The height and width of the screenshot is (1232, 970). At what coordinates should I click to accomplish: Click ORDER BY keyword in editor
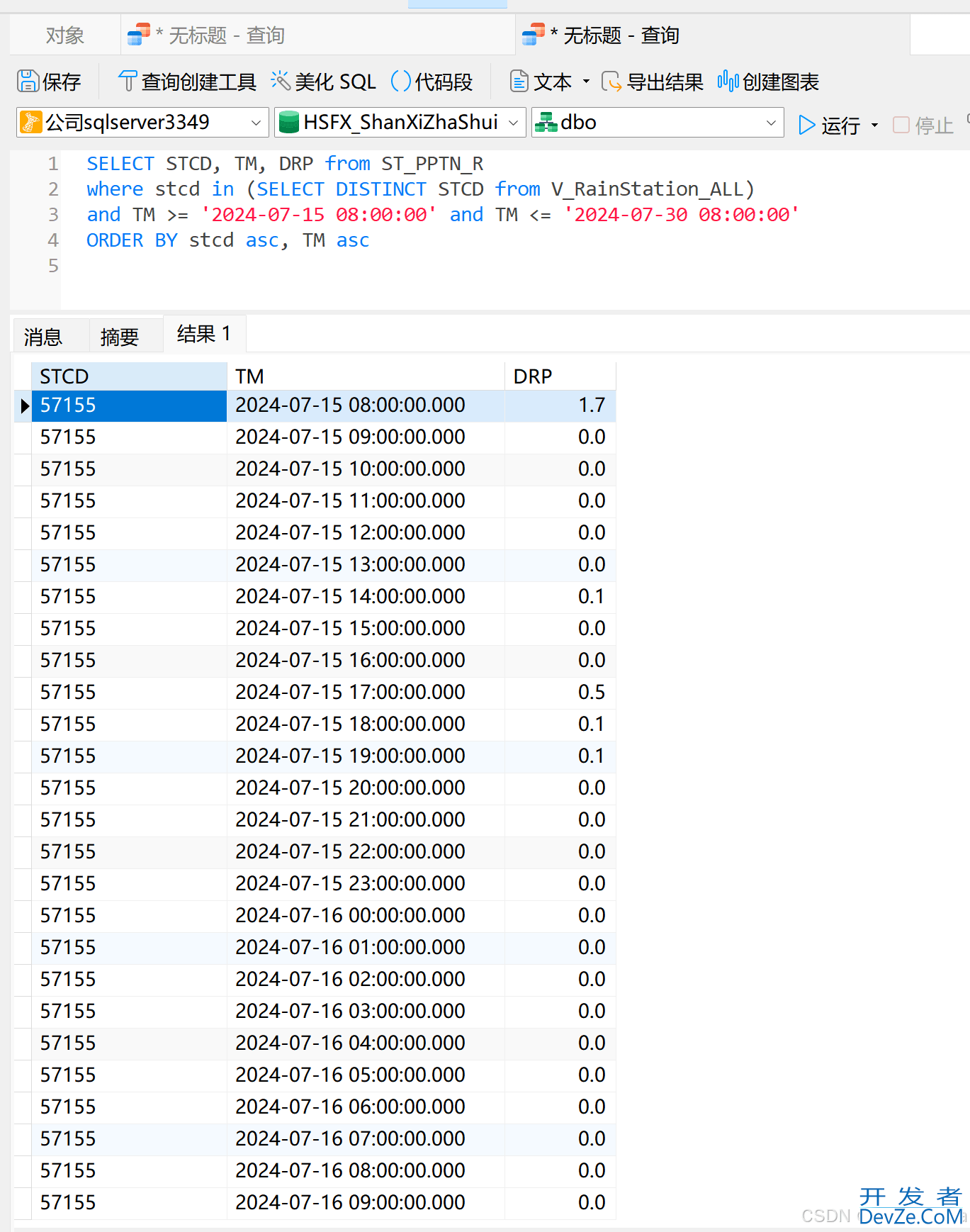click(x=132, y=240)
